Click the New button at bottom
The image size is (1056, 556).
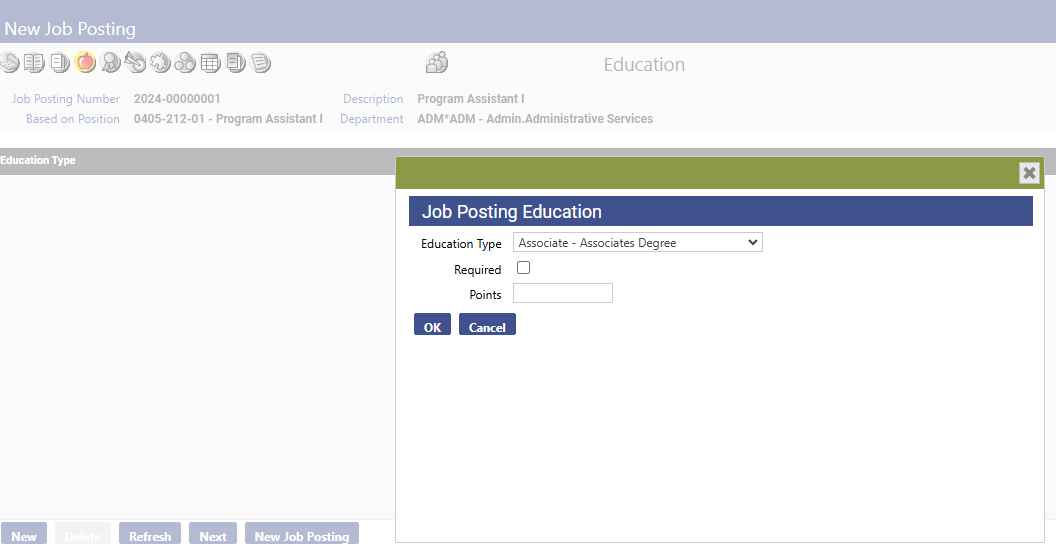point(24,534)
